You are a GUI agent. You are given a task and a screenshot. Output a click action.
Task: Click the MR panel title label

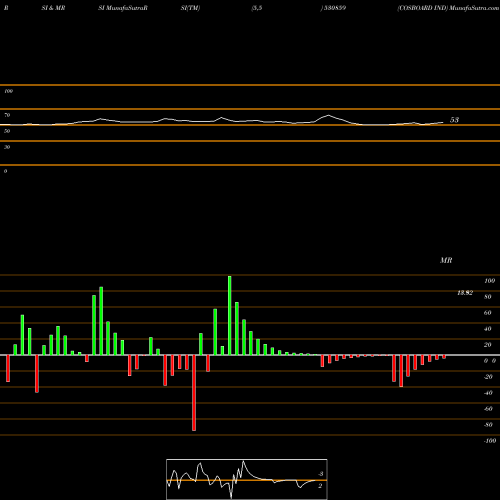click(x=446, y=260)
